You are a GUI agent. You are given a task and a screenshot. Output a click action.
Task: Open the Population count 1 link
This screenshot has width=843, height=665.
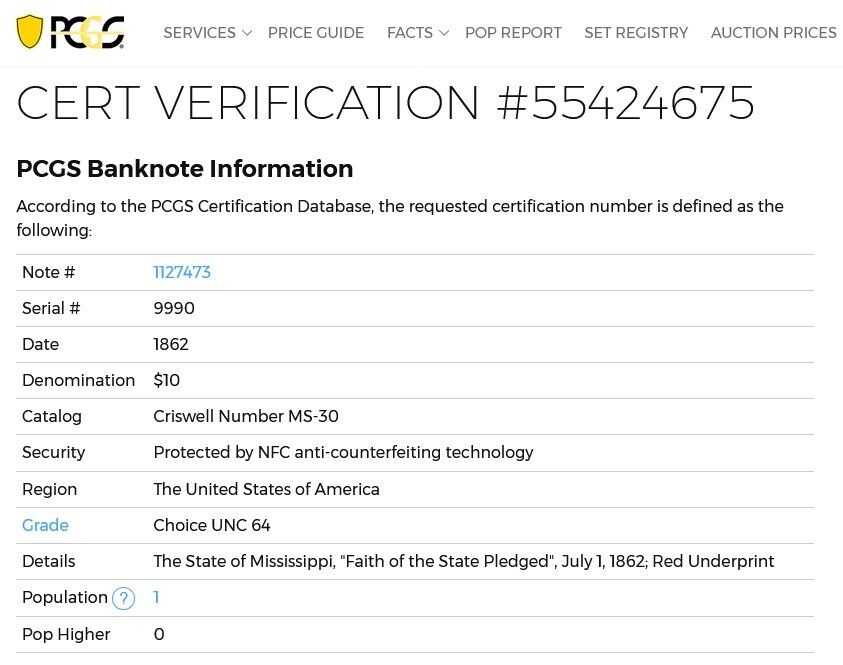pos(156,597)
